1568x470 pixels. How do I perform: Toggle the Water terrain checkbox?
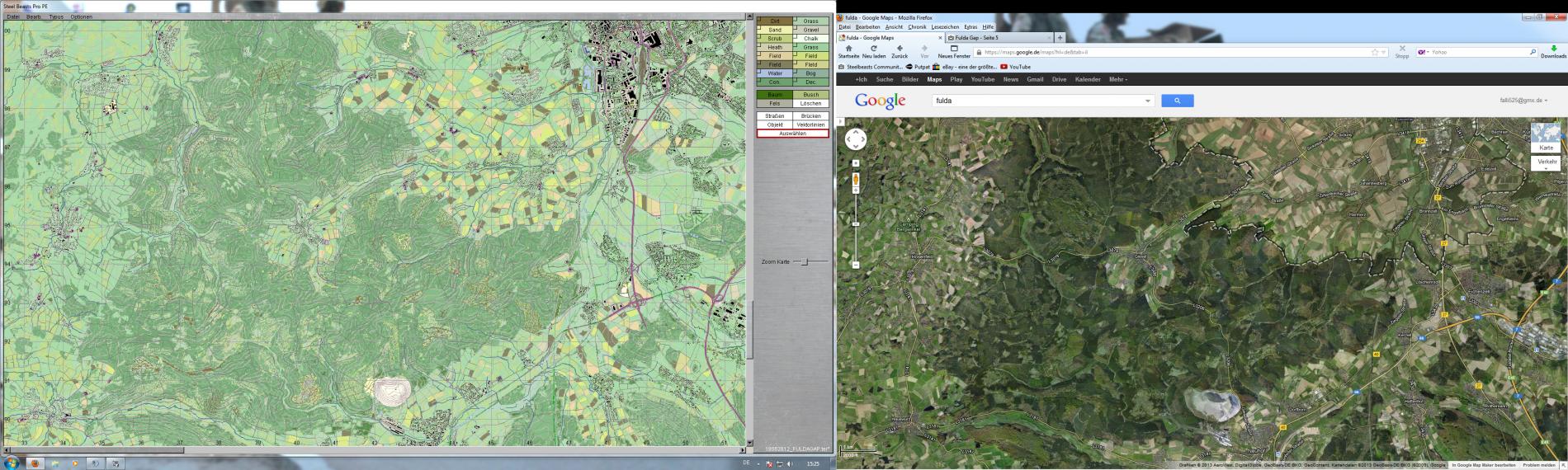[760, 73]
